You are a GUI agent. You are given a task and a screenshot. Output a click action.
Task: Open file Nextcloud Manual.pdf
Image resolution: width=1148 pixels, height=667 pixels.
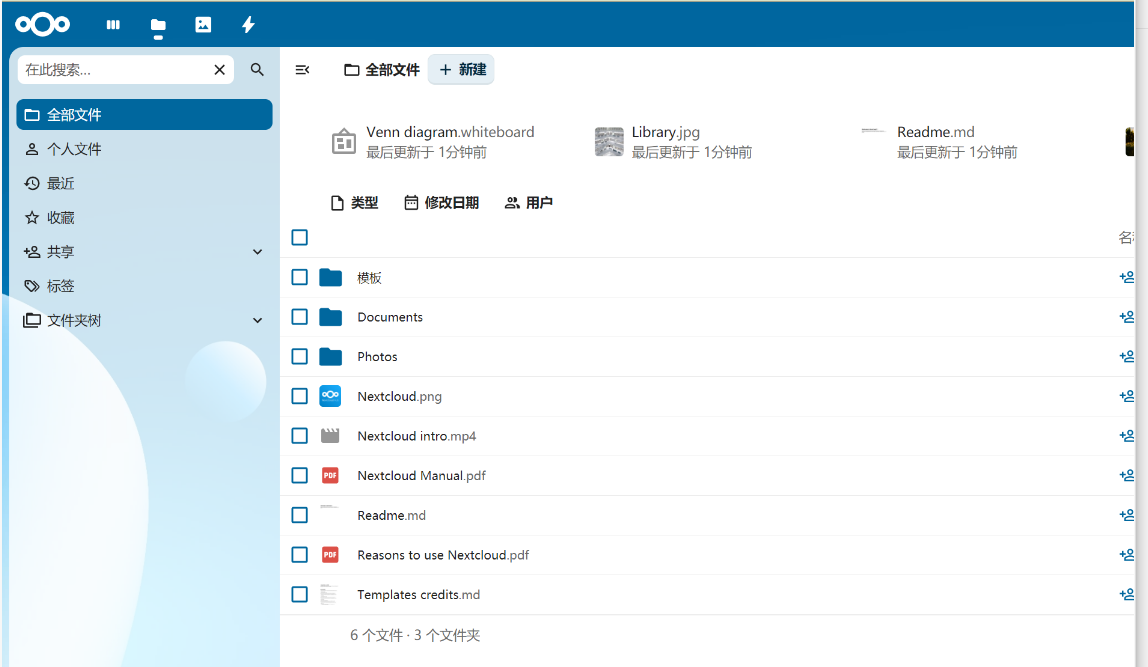click(421, 475)
